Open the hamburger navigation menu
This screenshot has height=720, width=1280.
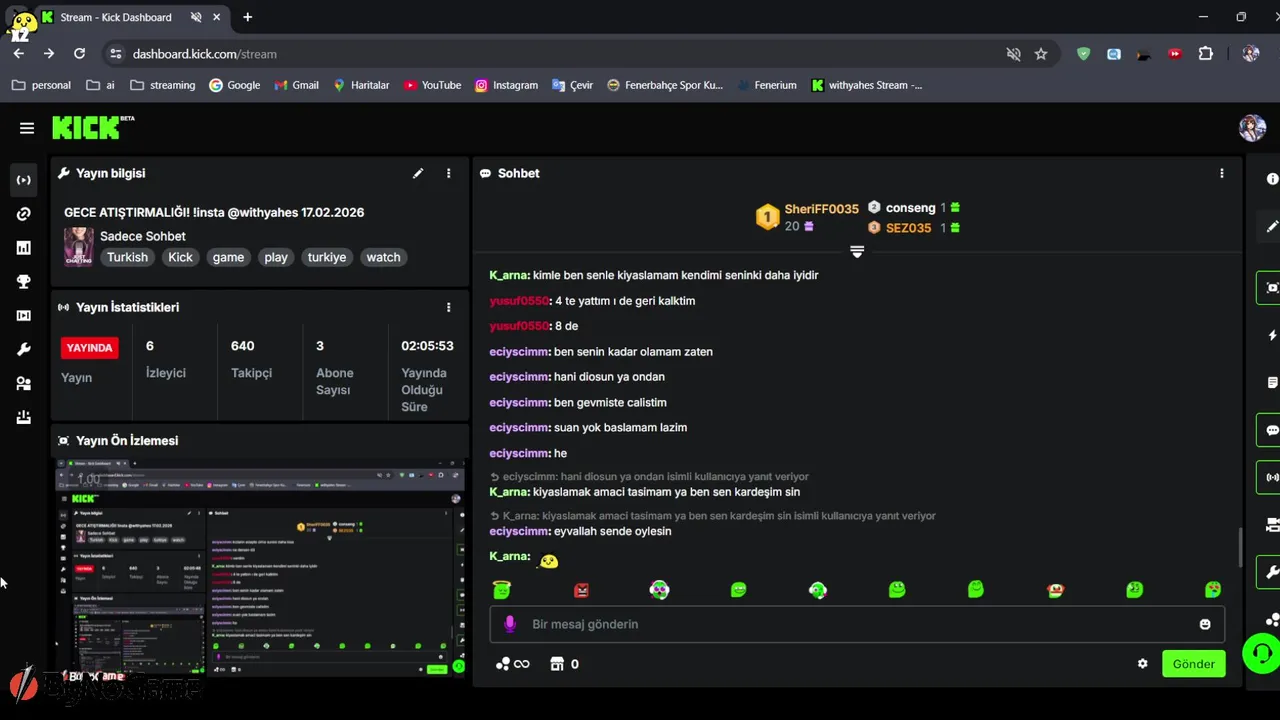tap(27, 128)
